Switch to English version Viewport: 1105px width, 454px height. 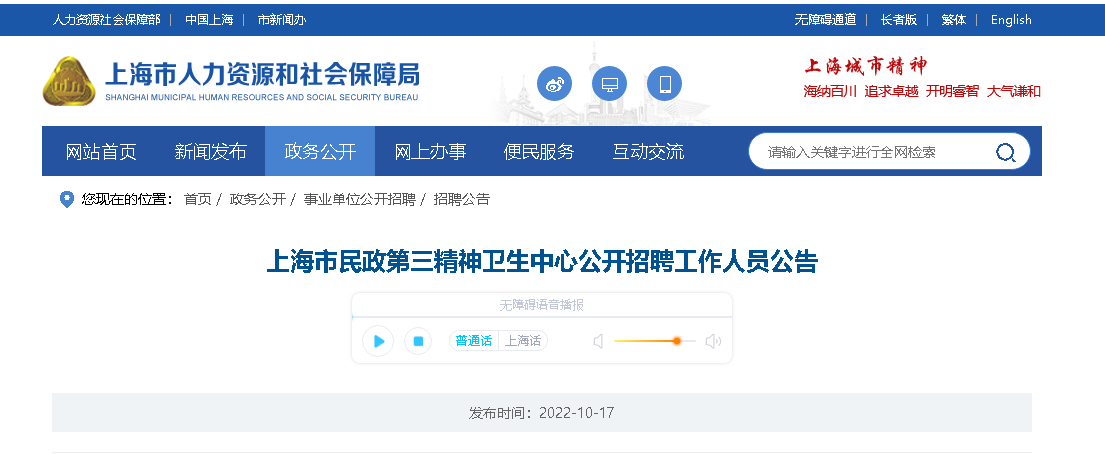pos(1011,20)
